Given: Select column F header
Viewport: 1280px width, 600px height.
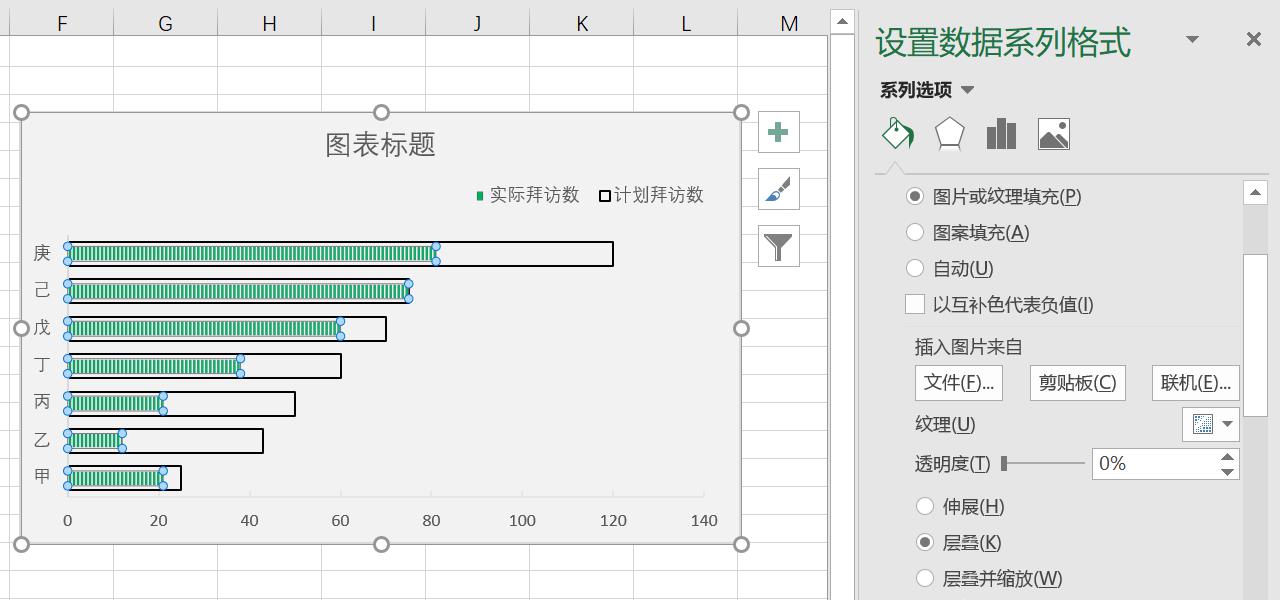Looking at the screenshot, I should (x=62, y=23).
